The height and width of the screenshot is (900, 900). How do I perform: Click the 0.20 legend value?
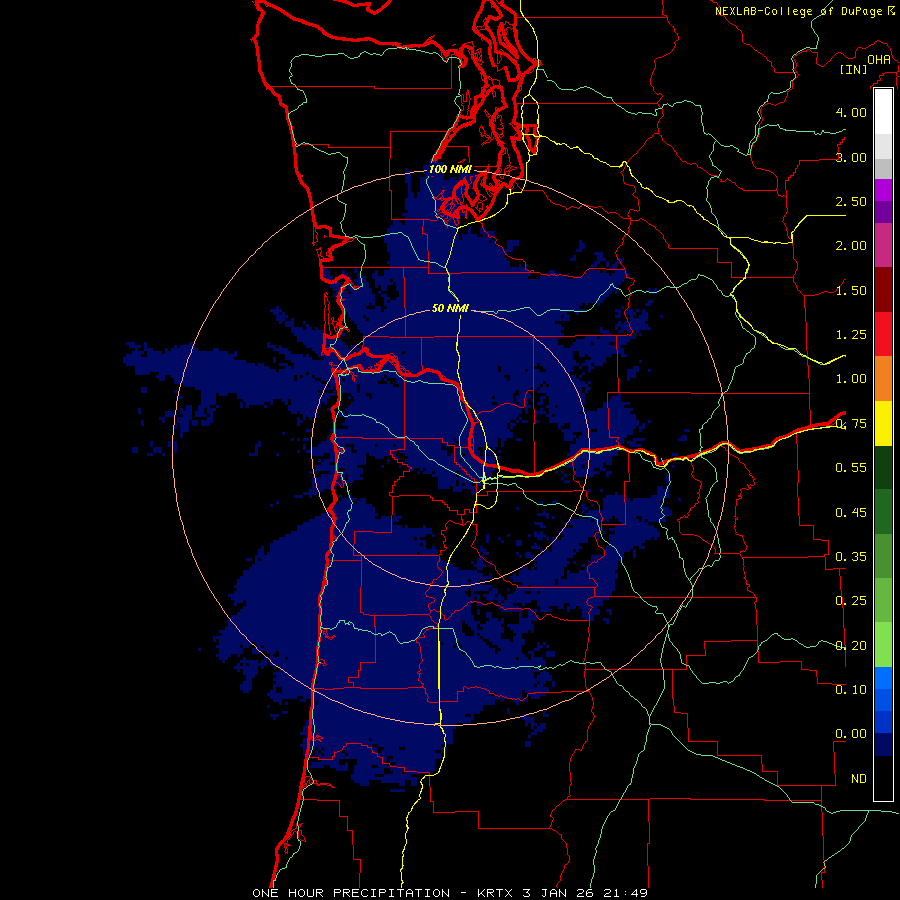851,646
